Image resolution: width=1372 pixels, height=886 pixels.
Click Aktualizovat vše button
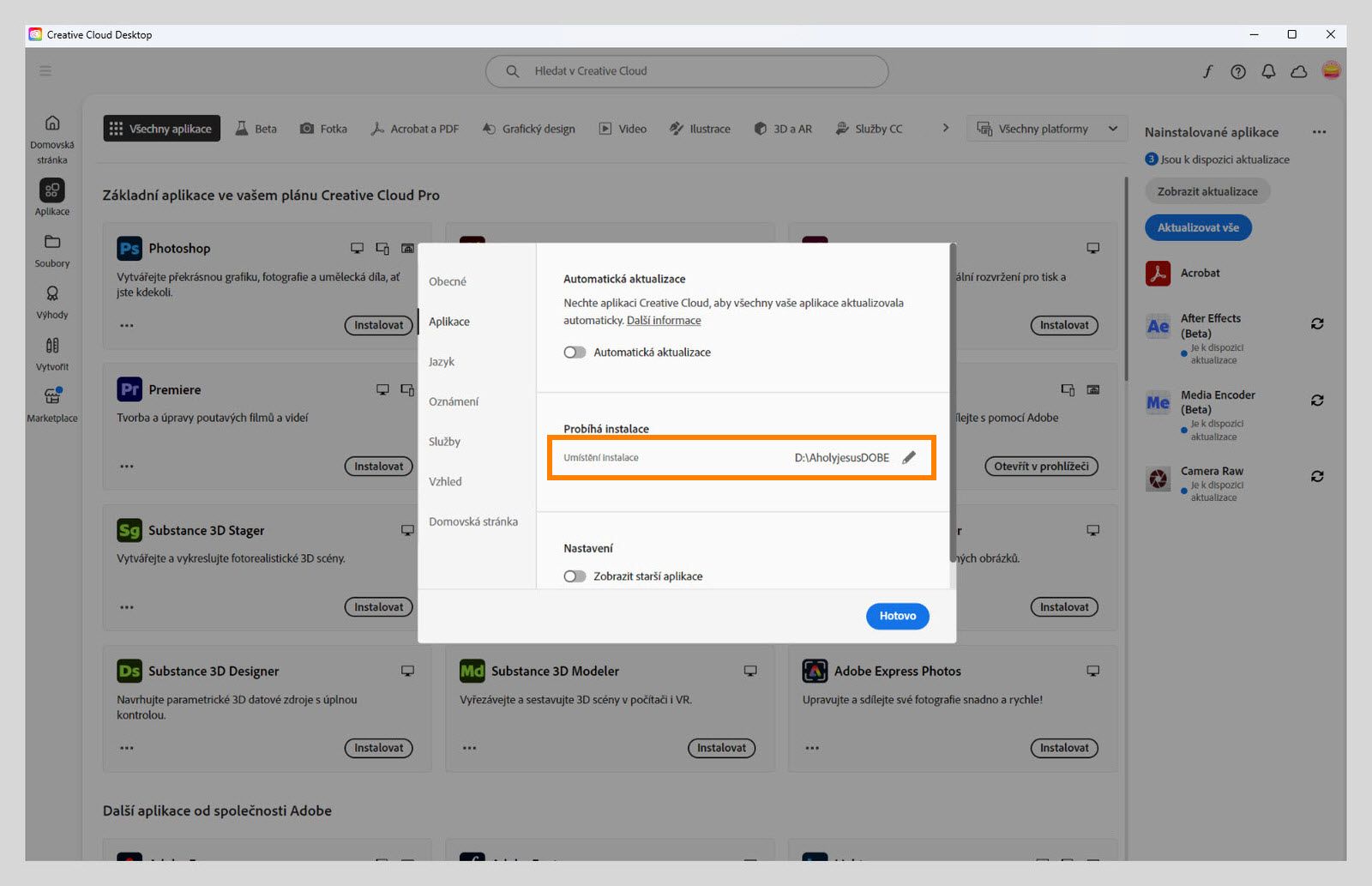pyautogui.click(x=1198, y=227)
